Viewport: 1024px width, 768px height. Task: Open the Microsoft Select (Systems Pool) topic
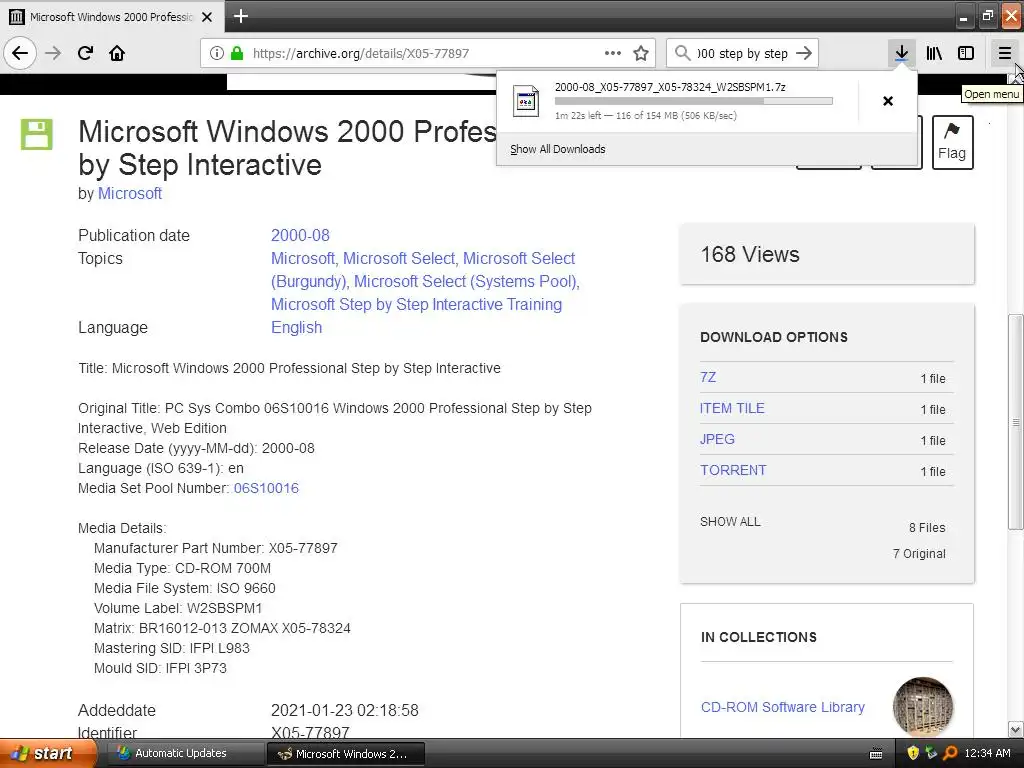pos(467,281)
